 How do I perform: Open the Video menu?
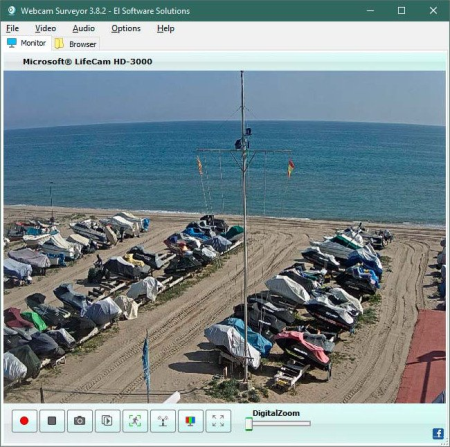(x=46, y=29)
